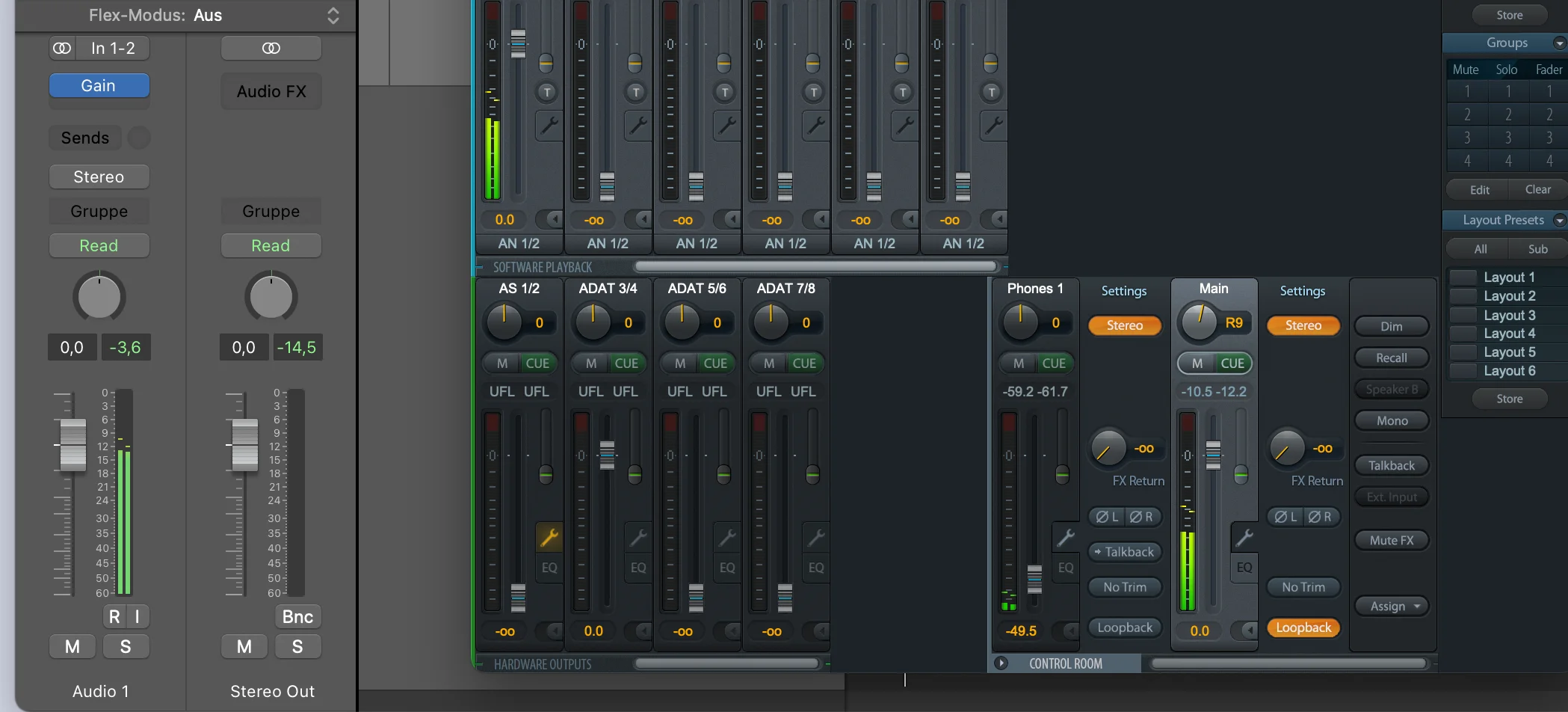Viewport: 1568px width, 712px height.
Task: Click the Main channel fader handle
Action: pos(1214,455)
